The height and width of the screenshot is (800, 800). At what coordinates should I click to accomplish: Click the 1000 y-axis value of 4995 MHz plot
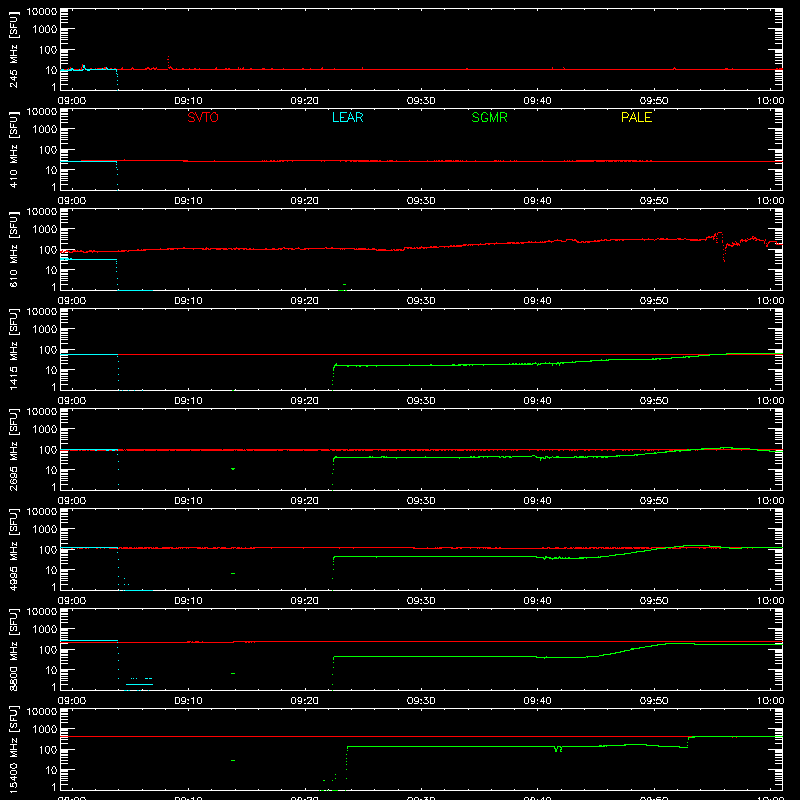coord(45,530)
